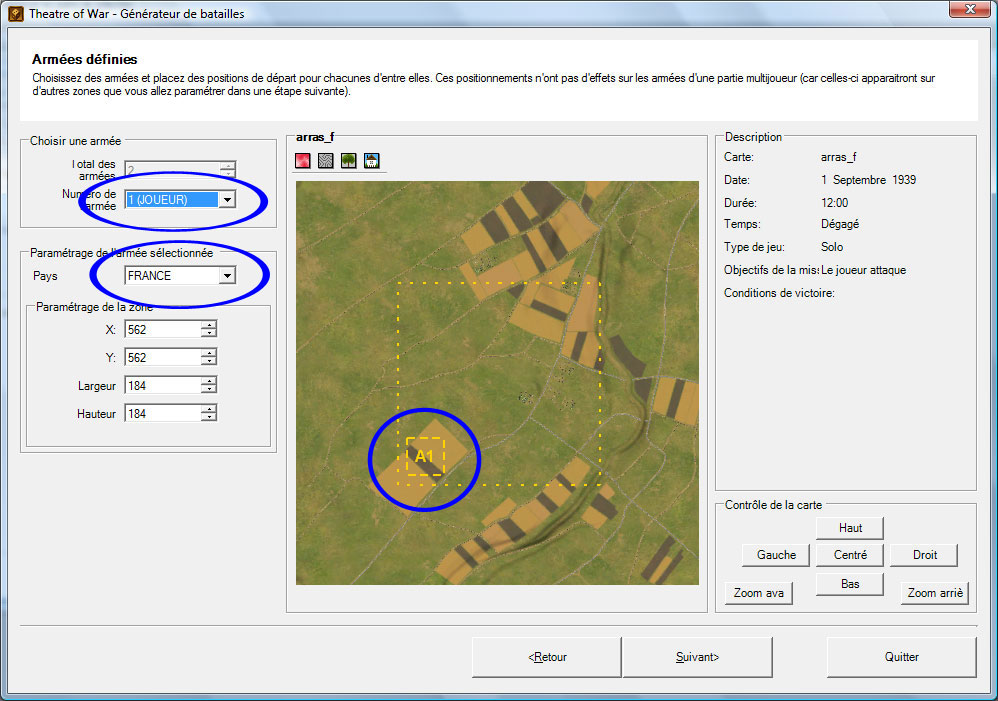This screenshot has width=998, height=701.
Task: Open the Numéro de armée dropdown
Action: (227, 199)
